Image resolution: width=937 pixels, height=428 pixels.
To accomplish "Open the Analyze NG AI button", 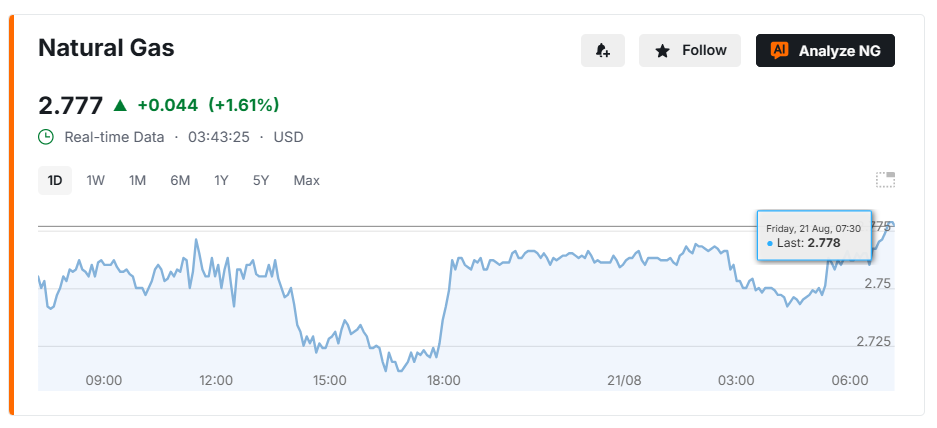I will click(825, 50).
